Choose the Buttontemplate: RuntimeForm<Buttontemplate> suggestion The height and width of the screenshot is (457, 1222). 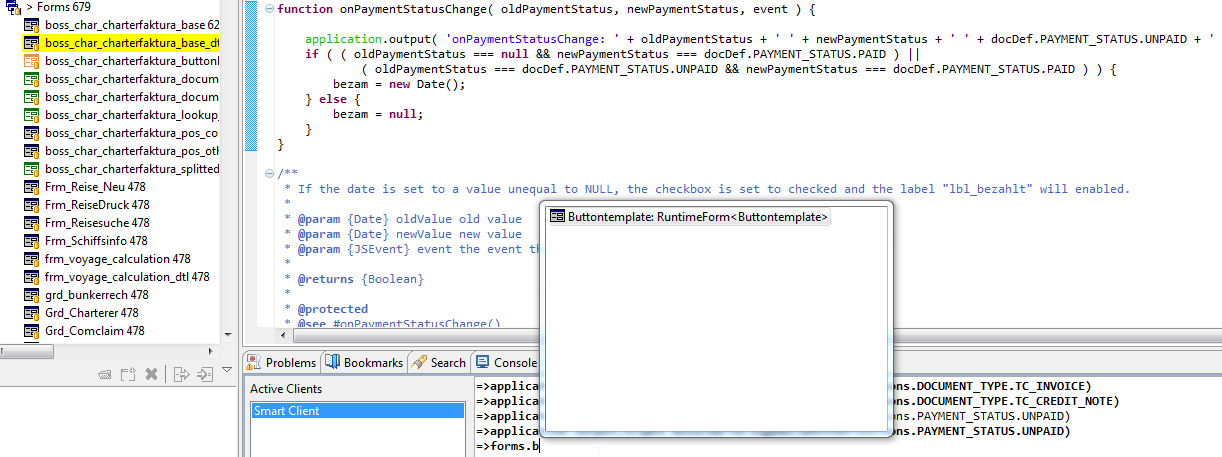pyautogui.click(x=690, y=216)
